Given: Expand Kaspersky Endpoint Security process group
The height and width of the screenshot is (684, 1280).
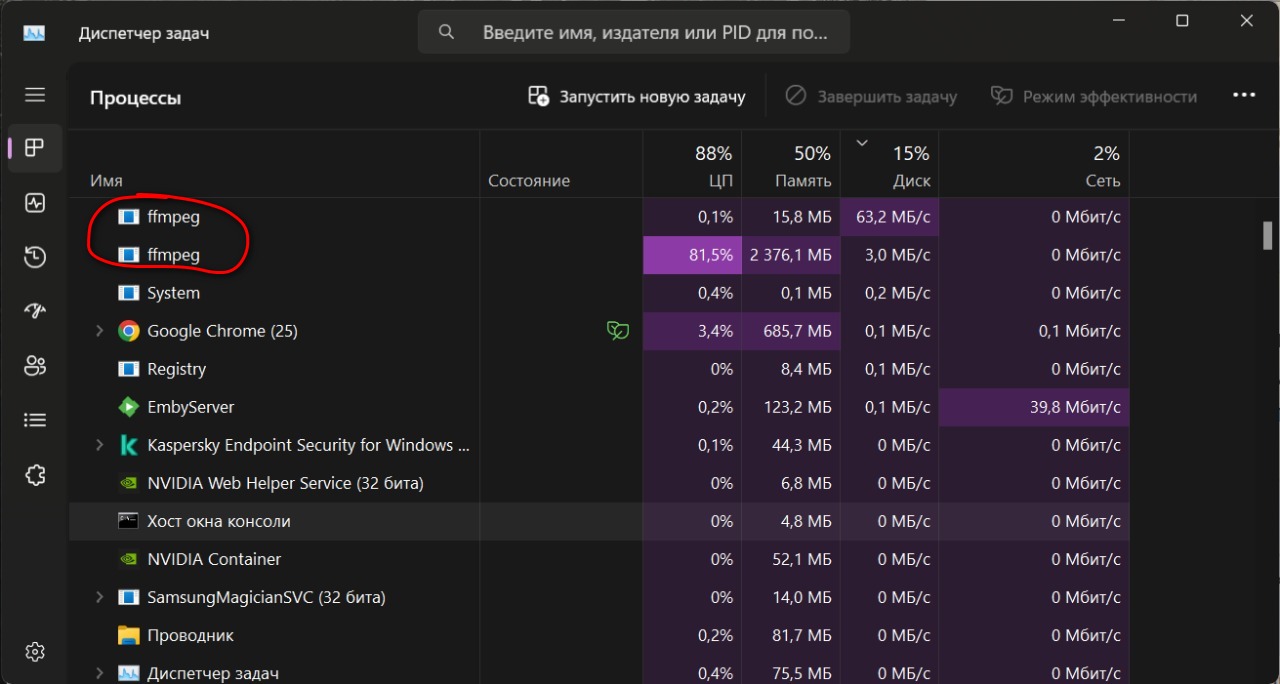Looking at the screenshot, I should (x=99, y=445).
